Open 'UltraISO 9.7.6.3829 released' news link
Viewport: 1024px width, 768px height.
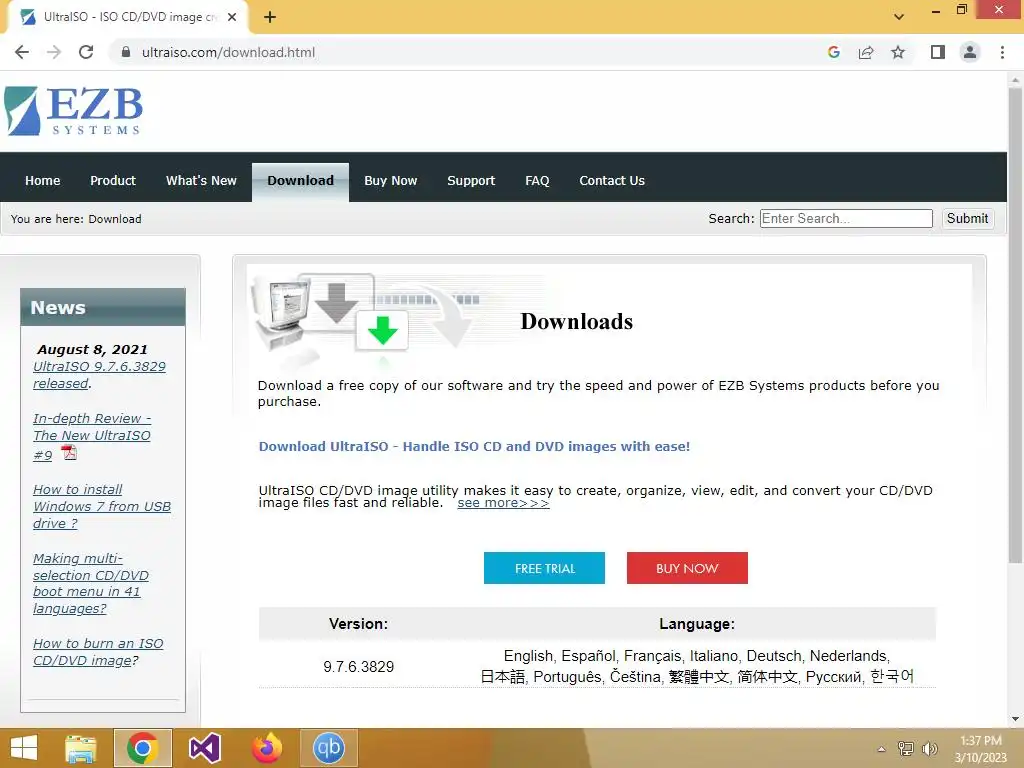tap(99, 375)
